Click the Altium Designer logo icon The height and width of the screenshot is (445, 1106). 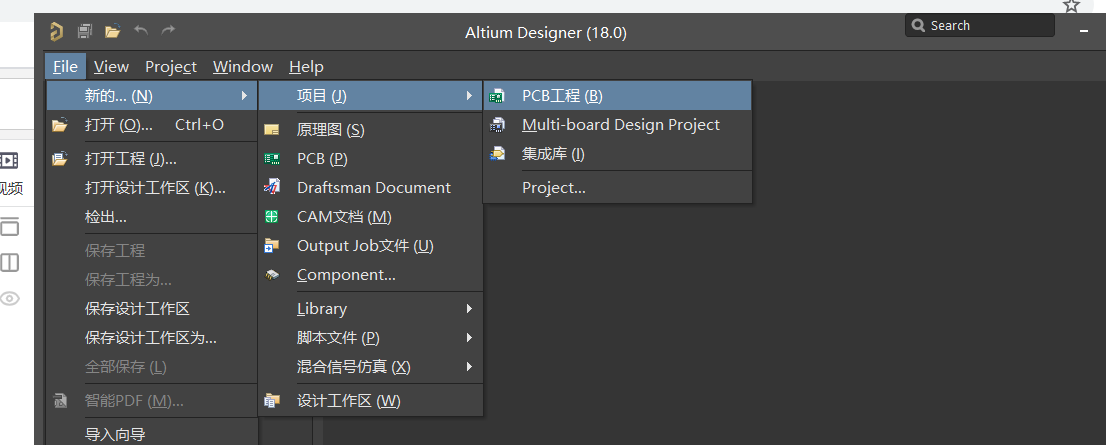click(x=56, y=32)
